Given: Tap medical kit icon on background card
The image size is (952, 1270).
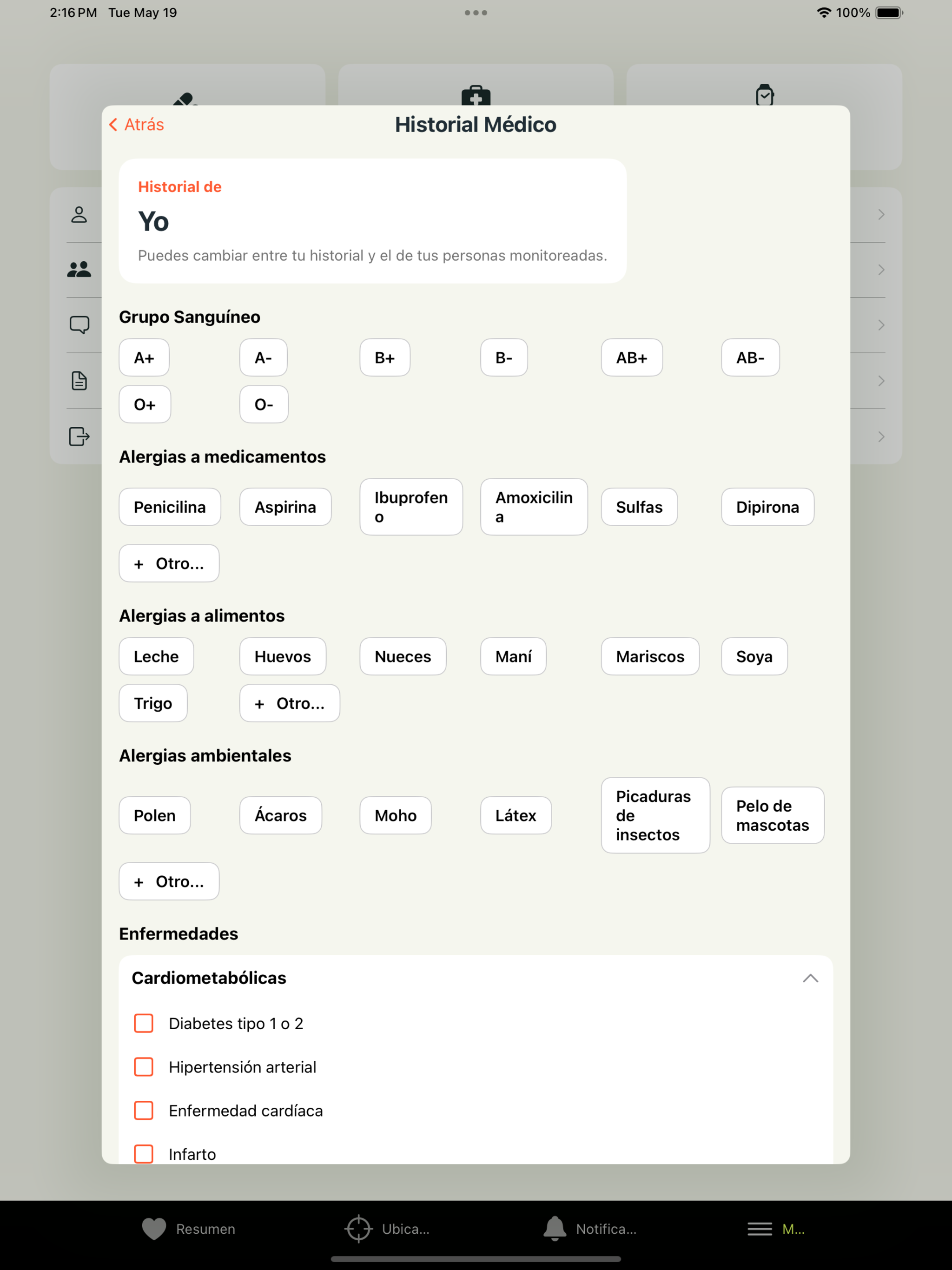Looking at the screenshot, I should [x=476, y=95].
